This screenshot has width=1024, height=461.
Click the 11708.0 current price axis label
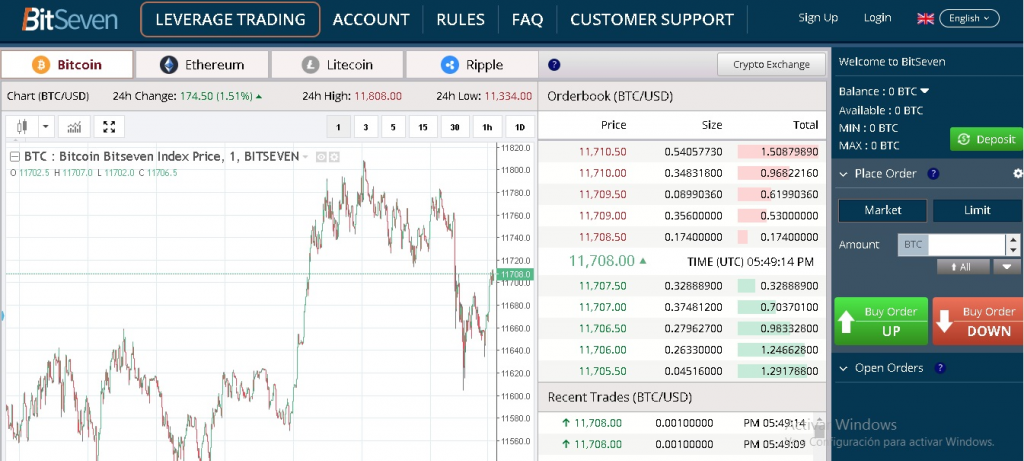coord(515,274)
